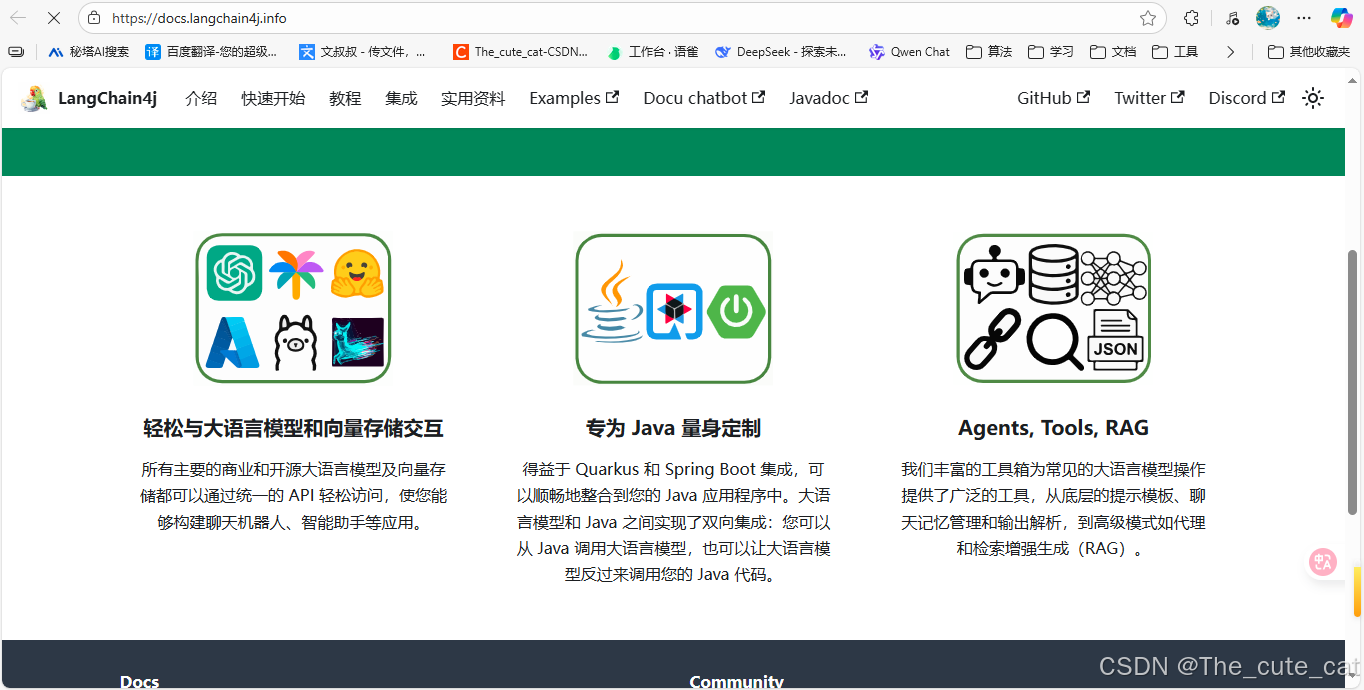Open Edge settings and more menu
This screenshot has width=1364, height=690.
pos(1304,18)
